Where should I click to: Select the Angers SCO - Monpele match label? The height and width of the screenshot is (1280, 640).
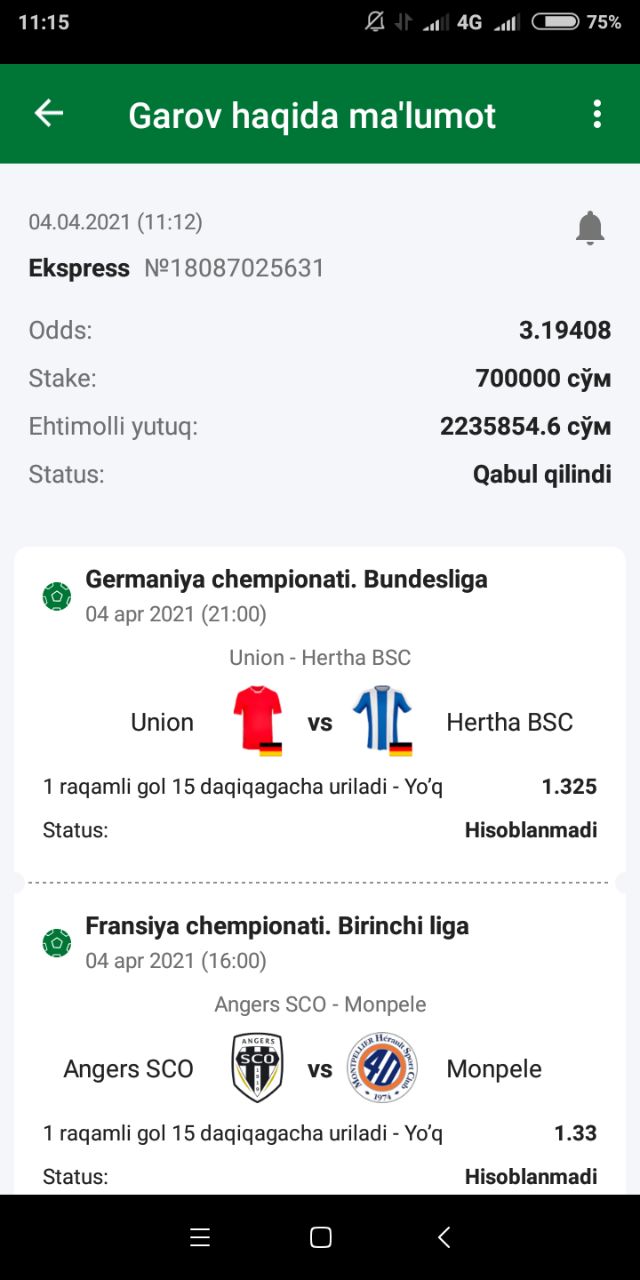click(x=320, y=1004)
